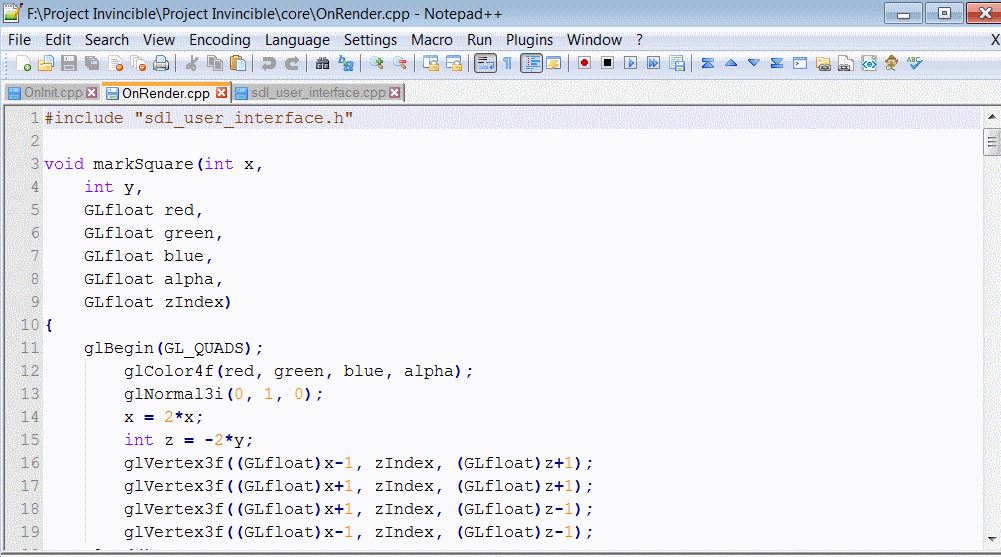Open the Macro menu
This screenshot has width=1001, height=557.
(432, 40)
